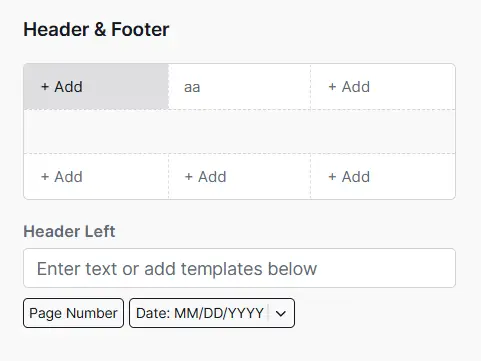Click the plus icon in footer left cell
481x361 pixels.
click(x=45, y=177)
